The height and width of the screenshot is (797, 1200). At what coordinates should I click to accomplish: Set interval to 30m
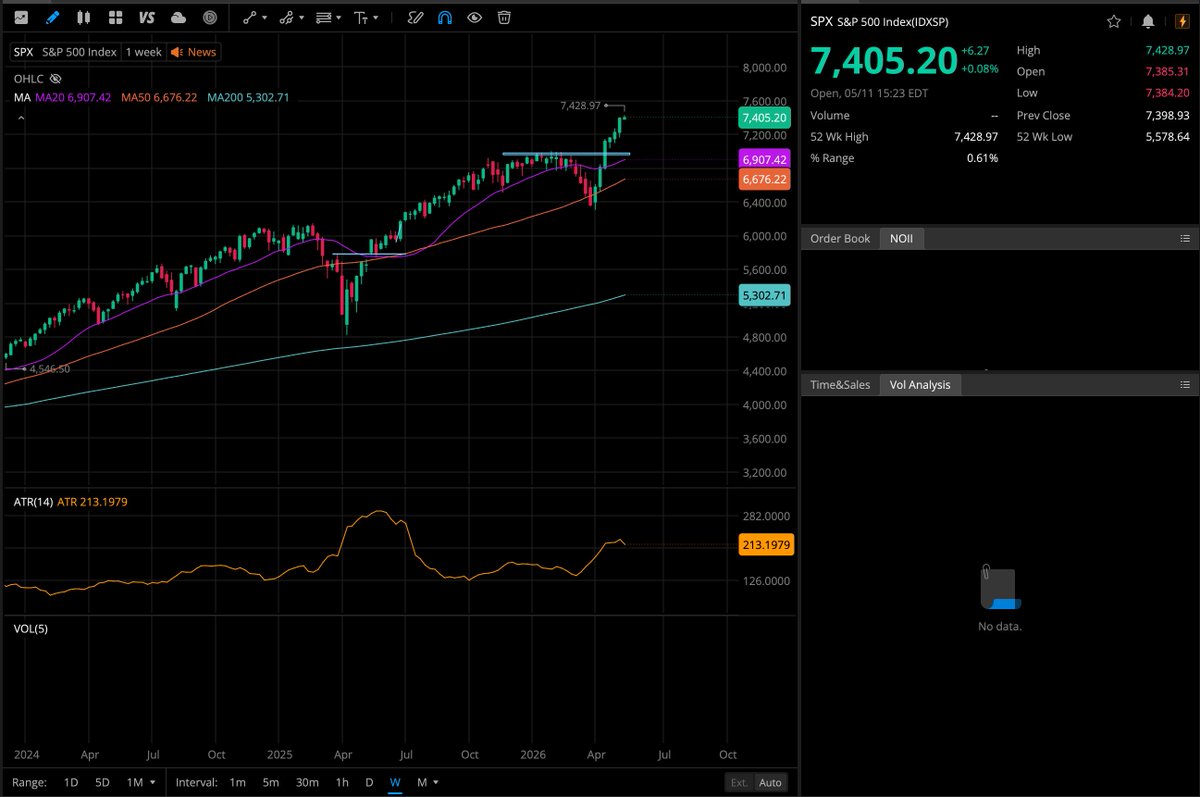[x=307, y=782]
